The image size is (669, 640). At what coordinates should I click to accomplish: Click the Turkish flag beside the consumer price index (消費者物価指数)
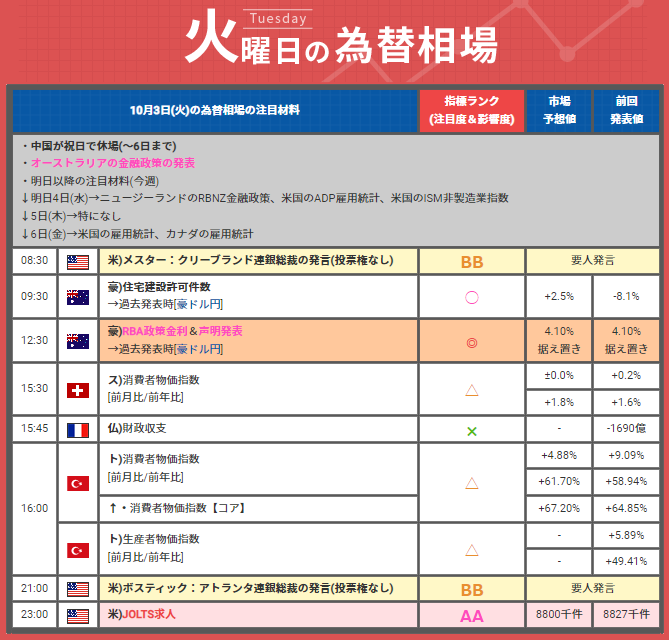tap(78, 483)
